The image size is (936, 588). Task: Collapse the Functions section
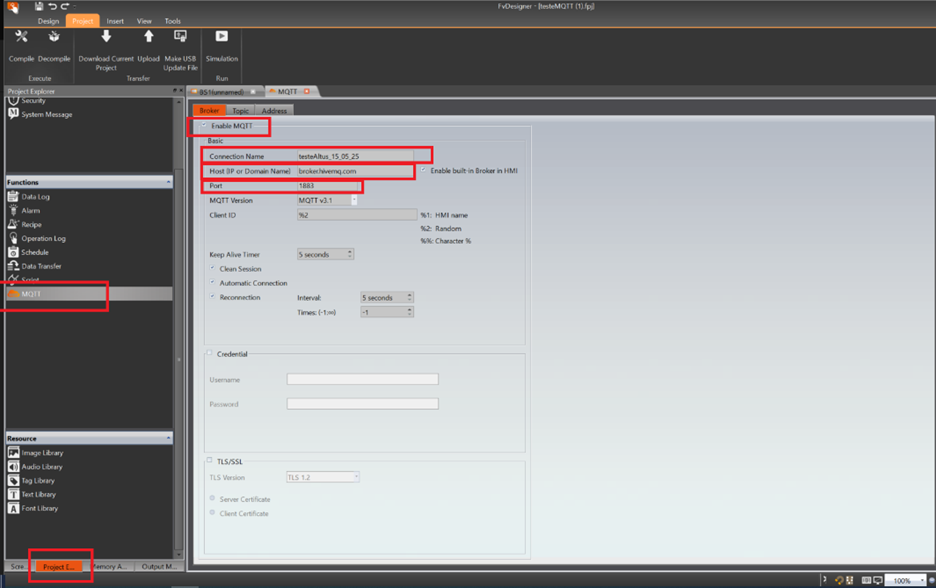tap(168, 182)
